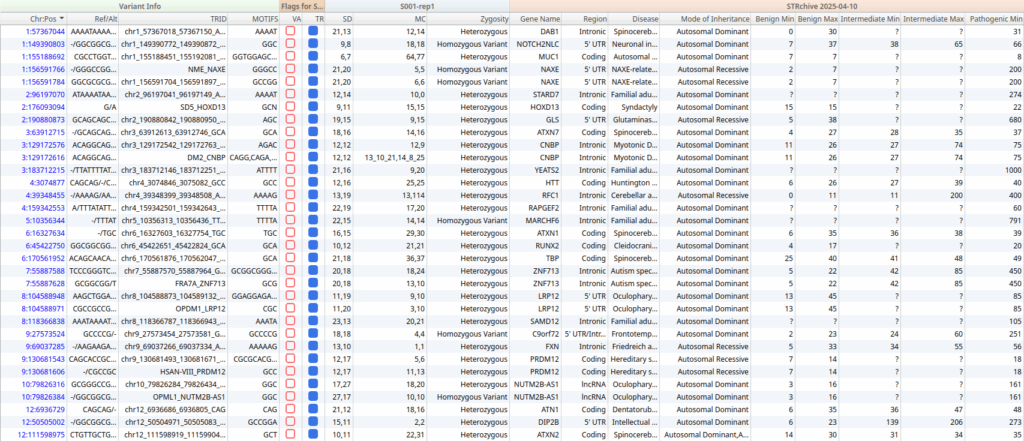
Task: Select the Variant Info header group
Action: pyautogui.click(x=140, y=6)
